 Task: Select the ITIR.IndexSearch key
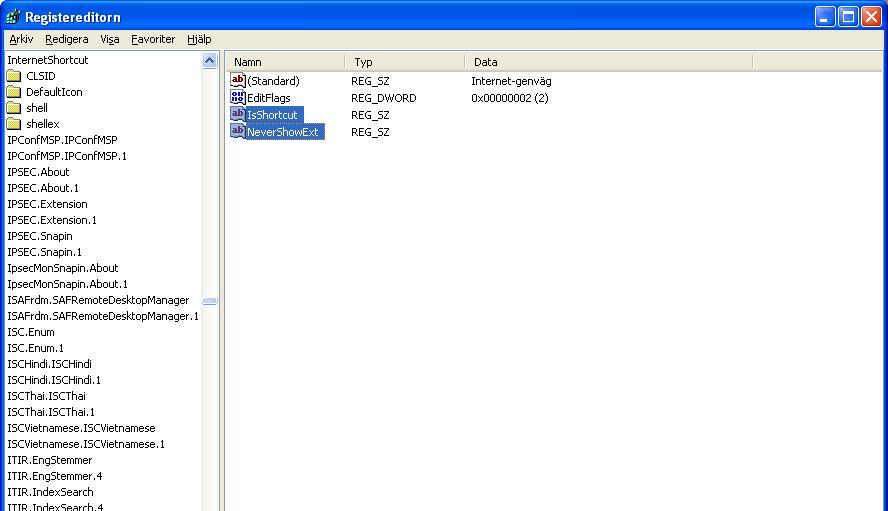(x=50, y=492)
